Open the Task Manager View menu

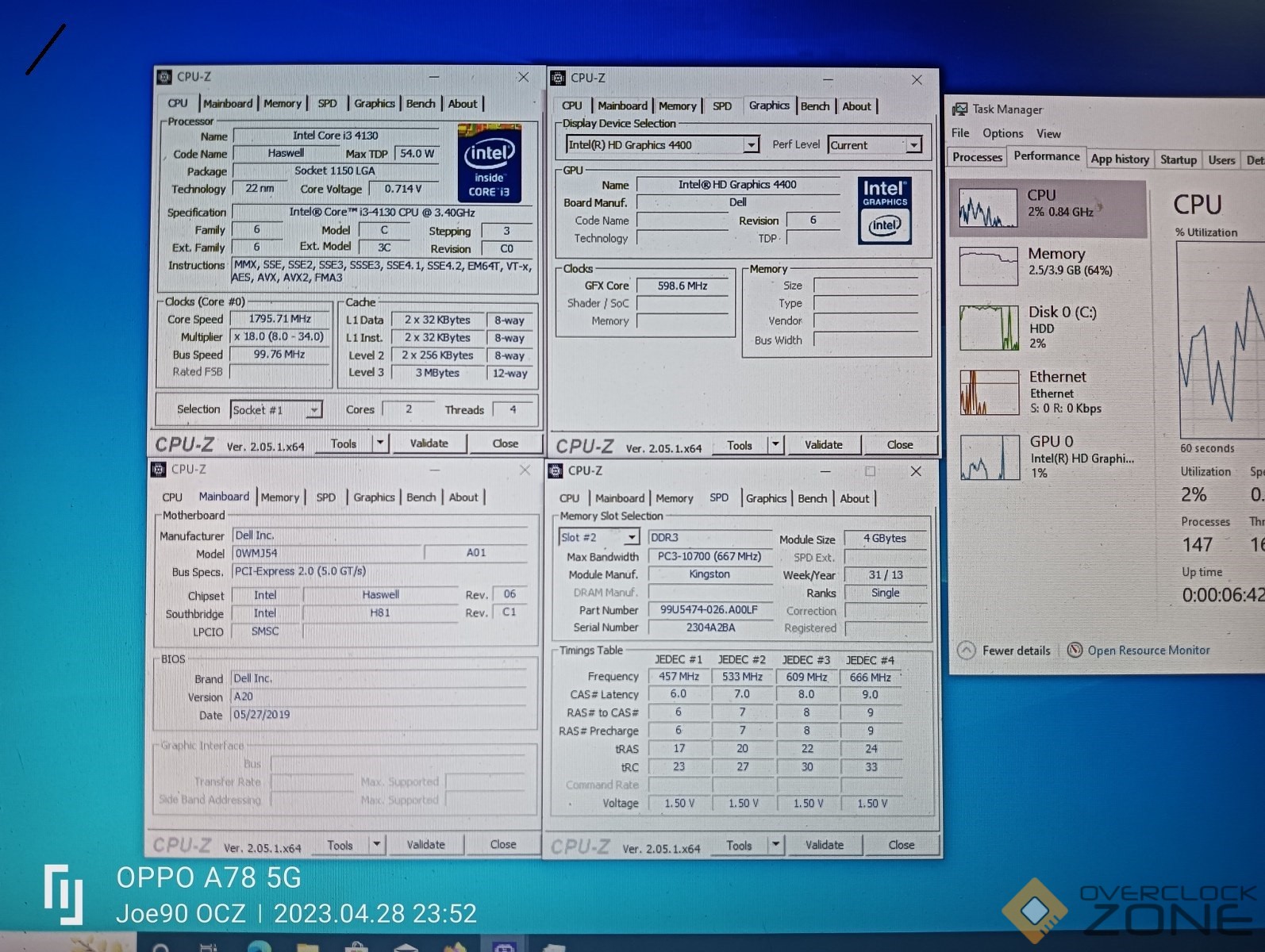tap(1048, 133)
